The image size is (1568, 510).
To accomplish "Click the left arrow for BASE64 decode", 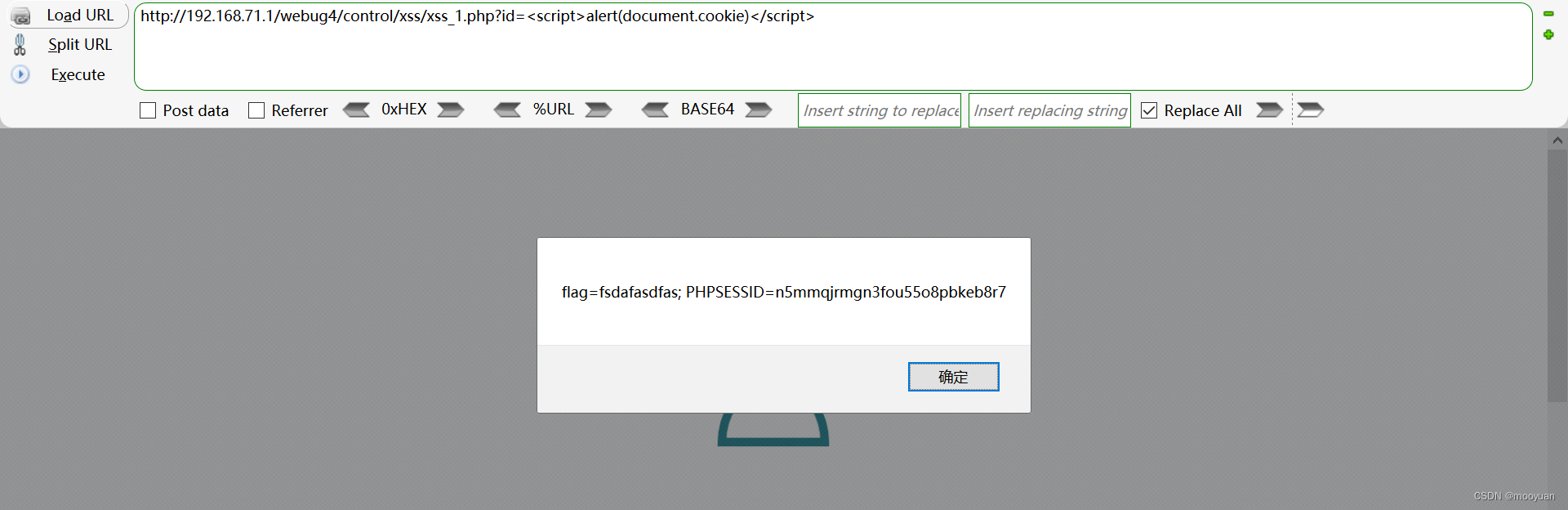I will pos(655,110).
